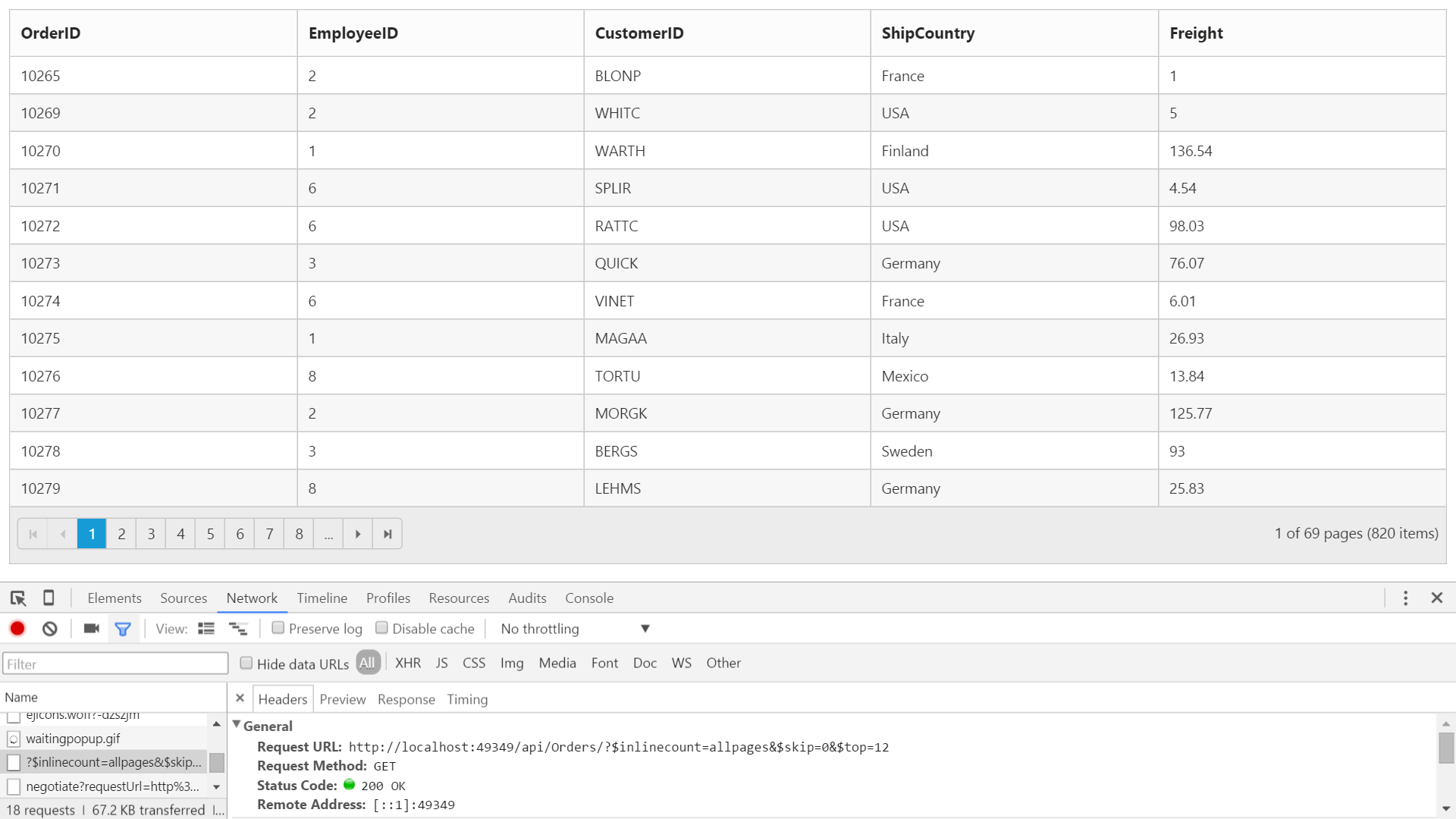Click inside the network Filter input field
This screenshot has height=819, width=1456.
click(114, 664)
